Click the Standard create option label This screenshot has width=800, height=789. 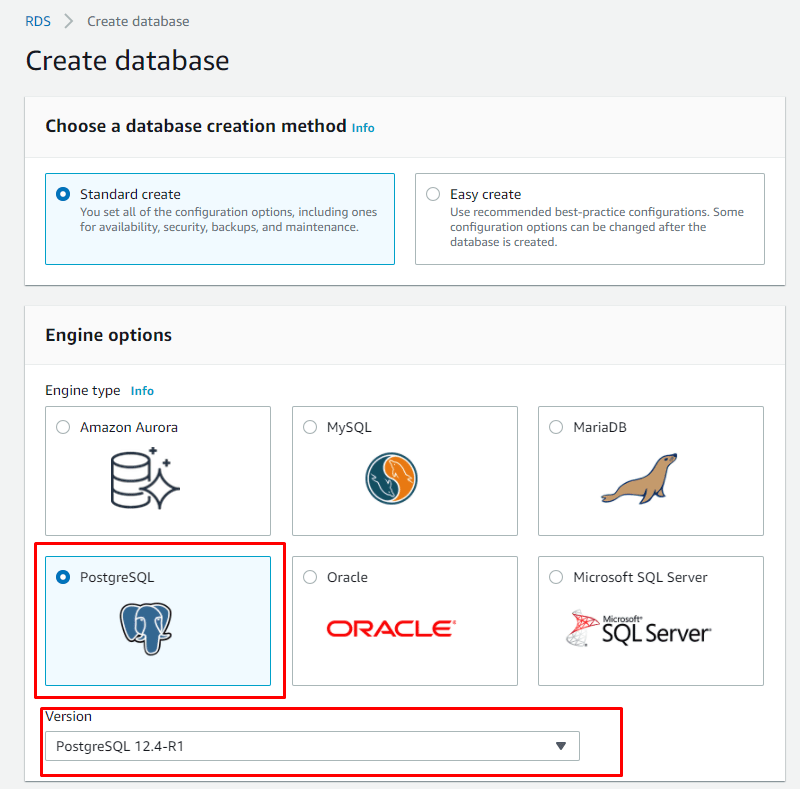131,194
